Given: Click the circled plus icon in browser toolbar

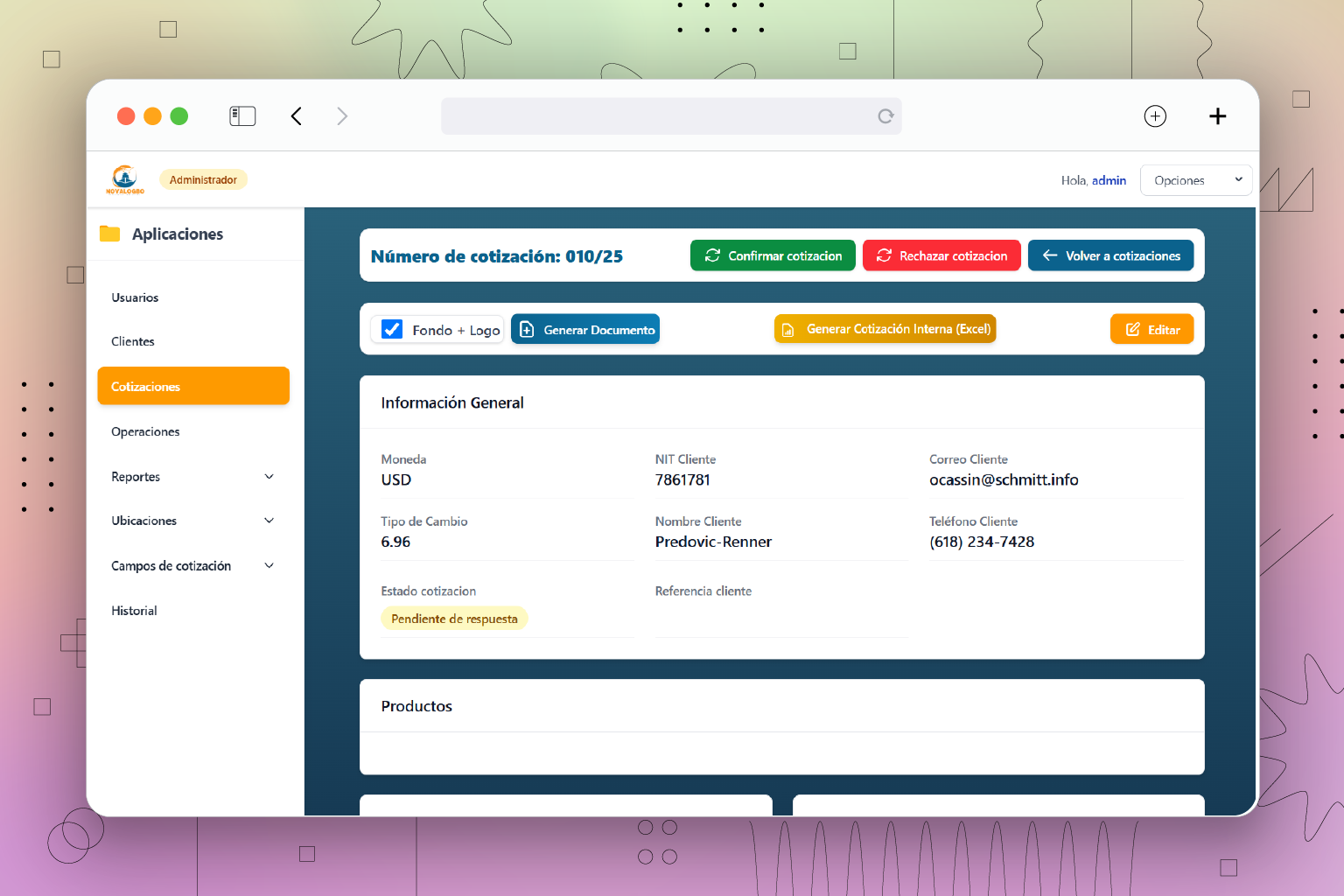Looking at the screenshot, I should click(x=1155, y=116).
